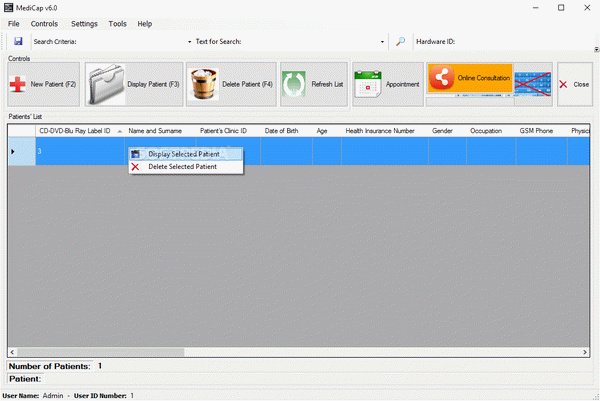Click the Close button label

tap(581, 84)
